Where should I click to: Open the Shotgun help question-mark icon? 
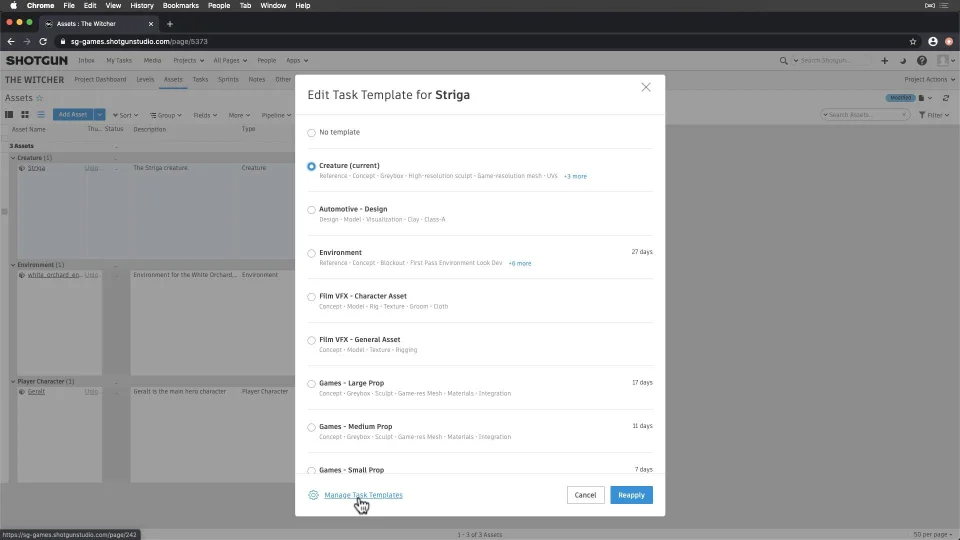click(921, 61)
